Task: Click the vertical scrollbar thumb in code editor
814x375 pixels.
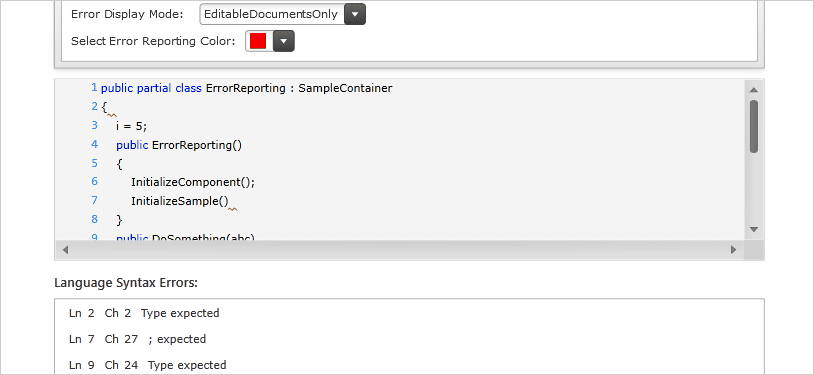Action: point(754,126)
